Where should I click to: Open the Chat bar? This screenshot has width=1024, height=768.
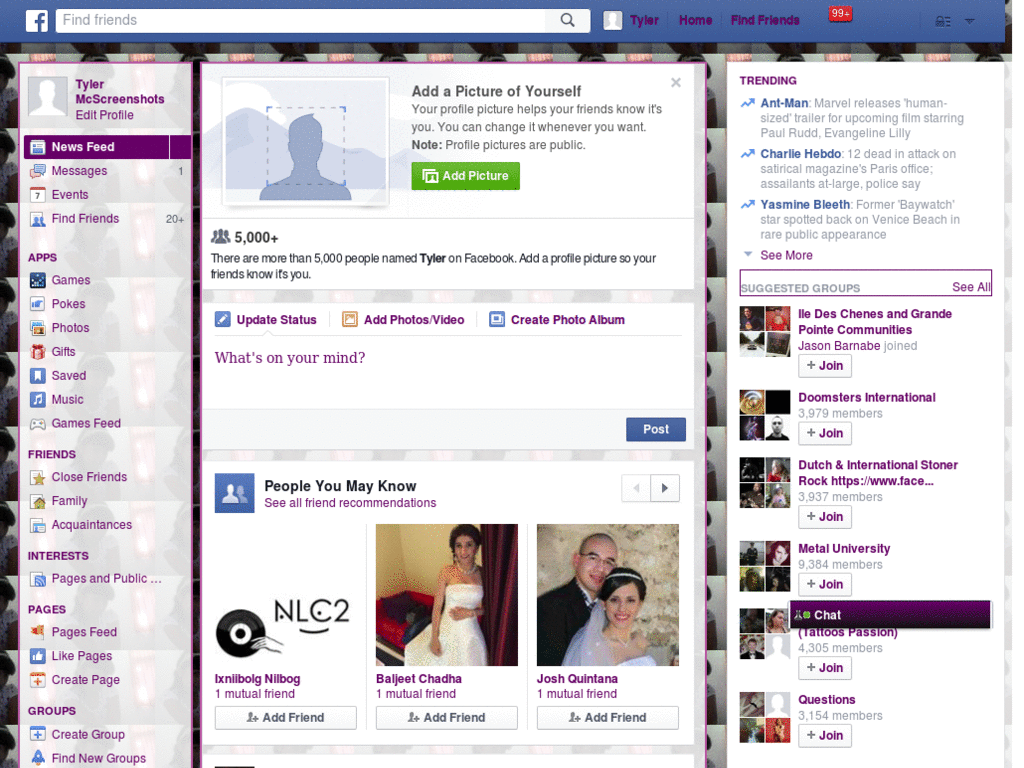pos(890,615)
